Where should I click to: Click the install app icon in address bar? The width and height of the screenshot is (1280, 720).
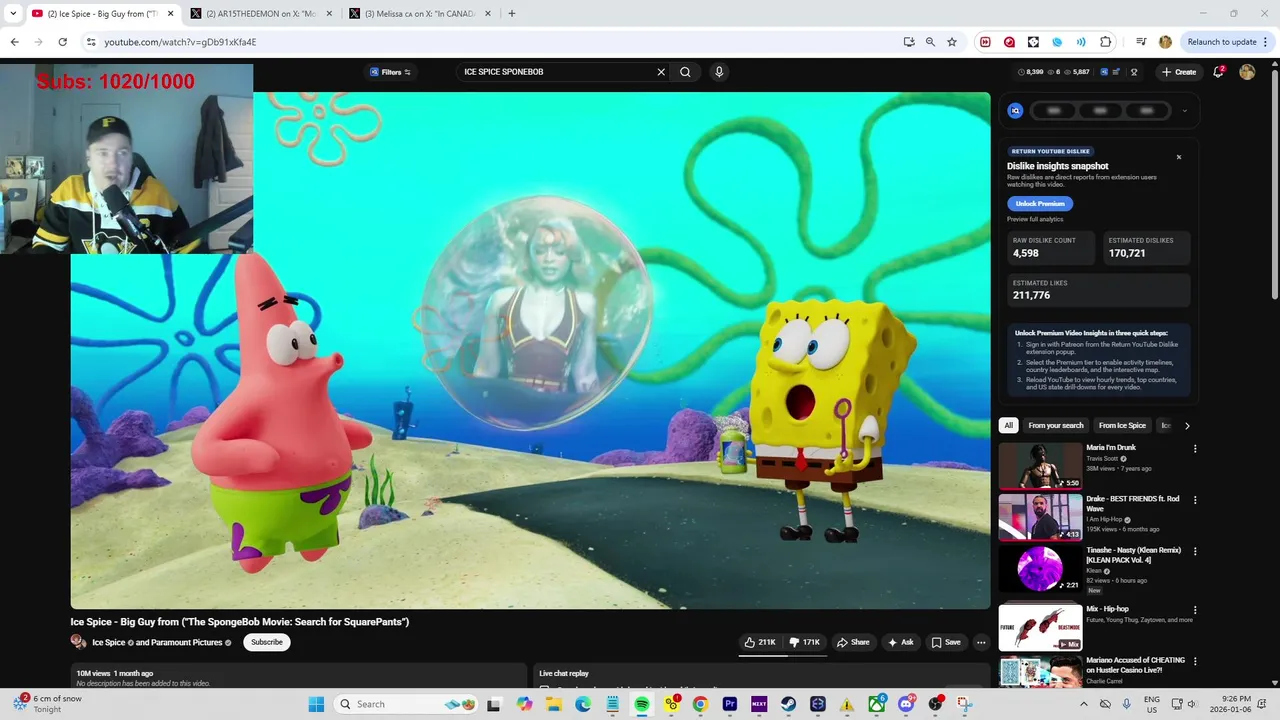click(908, 42)
